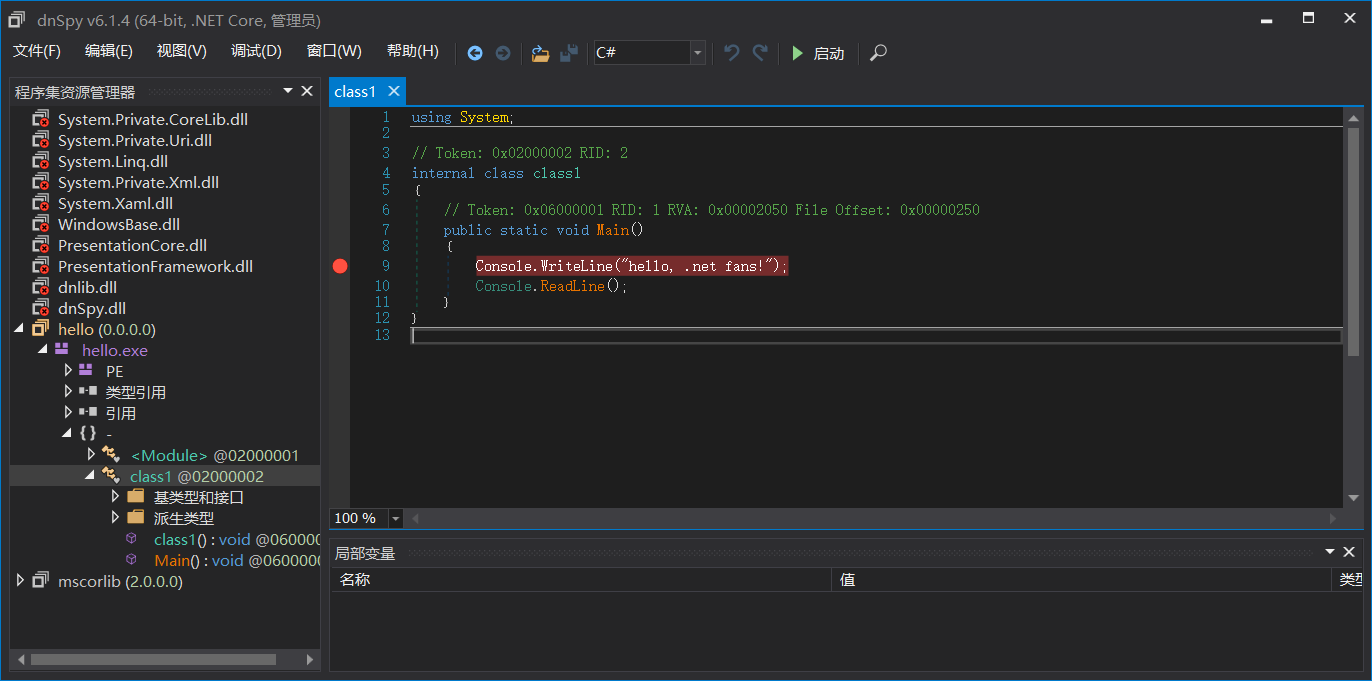Expand the mscorlib (2.0.0.0) node

(20, 581)
